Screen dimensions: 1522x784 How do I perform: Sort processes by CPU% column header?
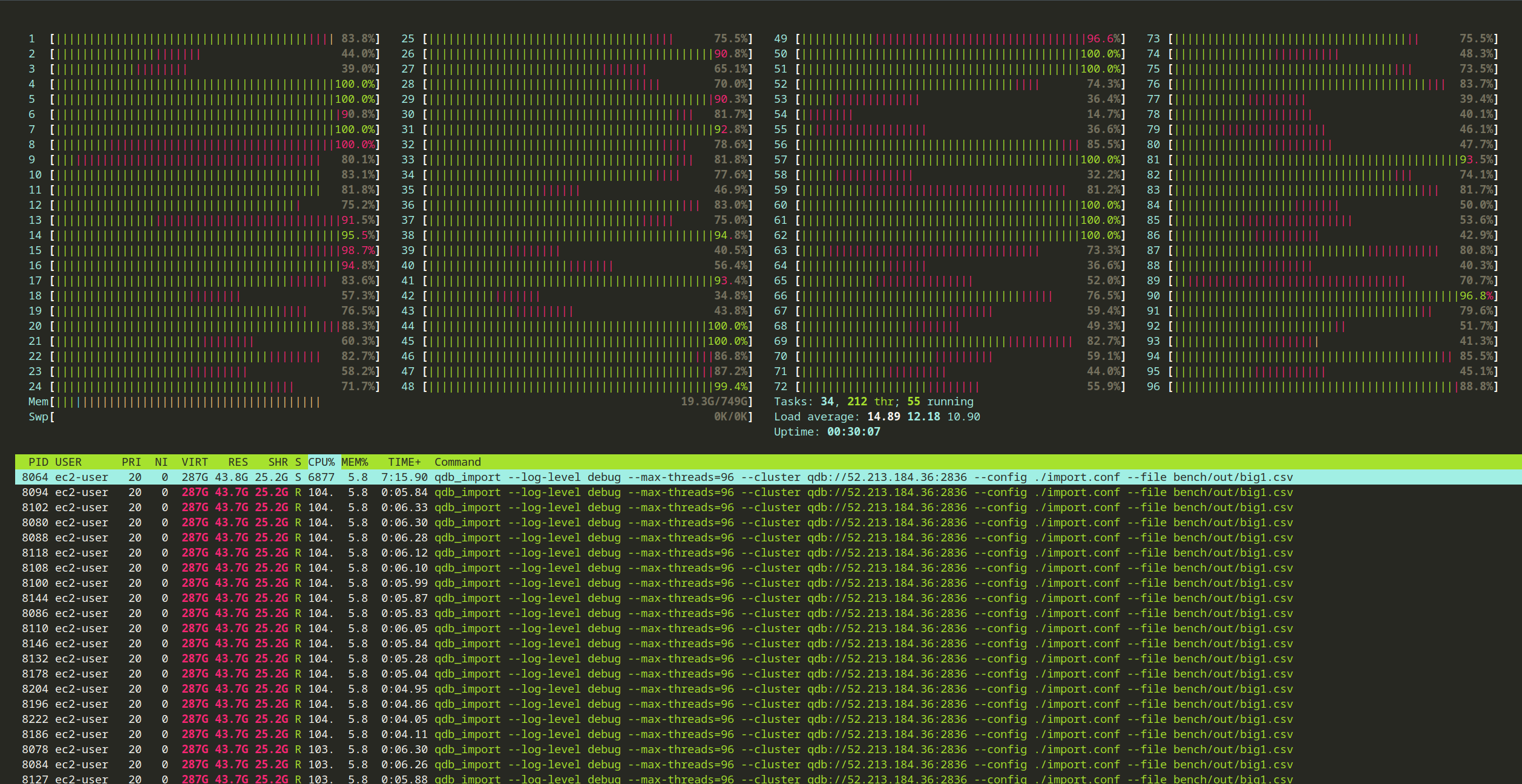pyautogui.click(x=321, y=462)
